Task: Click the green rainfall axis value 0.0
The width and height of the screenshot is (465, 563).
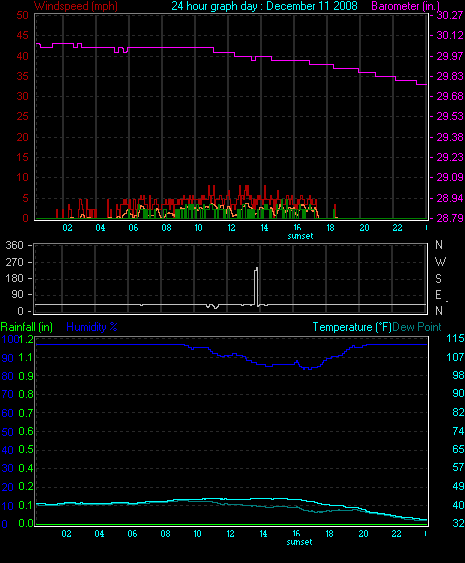Action: pyautogui.click(x=26, y=524)
